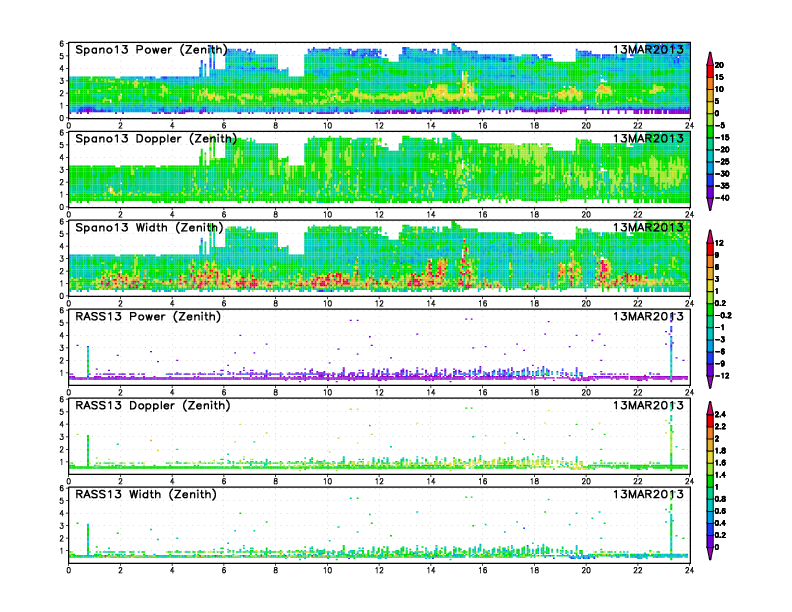Click the red segment of the top colorbar

click(710, 71)
